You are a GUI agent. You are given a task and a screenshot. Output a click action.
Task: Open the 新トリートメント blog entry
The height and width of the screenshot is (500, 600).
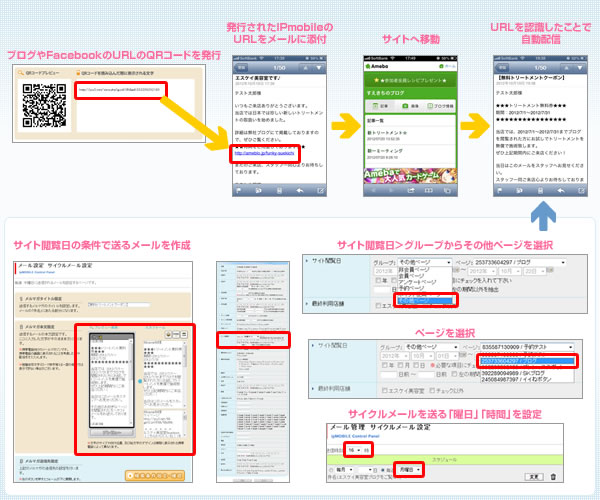410,135
